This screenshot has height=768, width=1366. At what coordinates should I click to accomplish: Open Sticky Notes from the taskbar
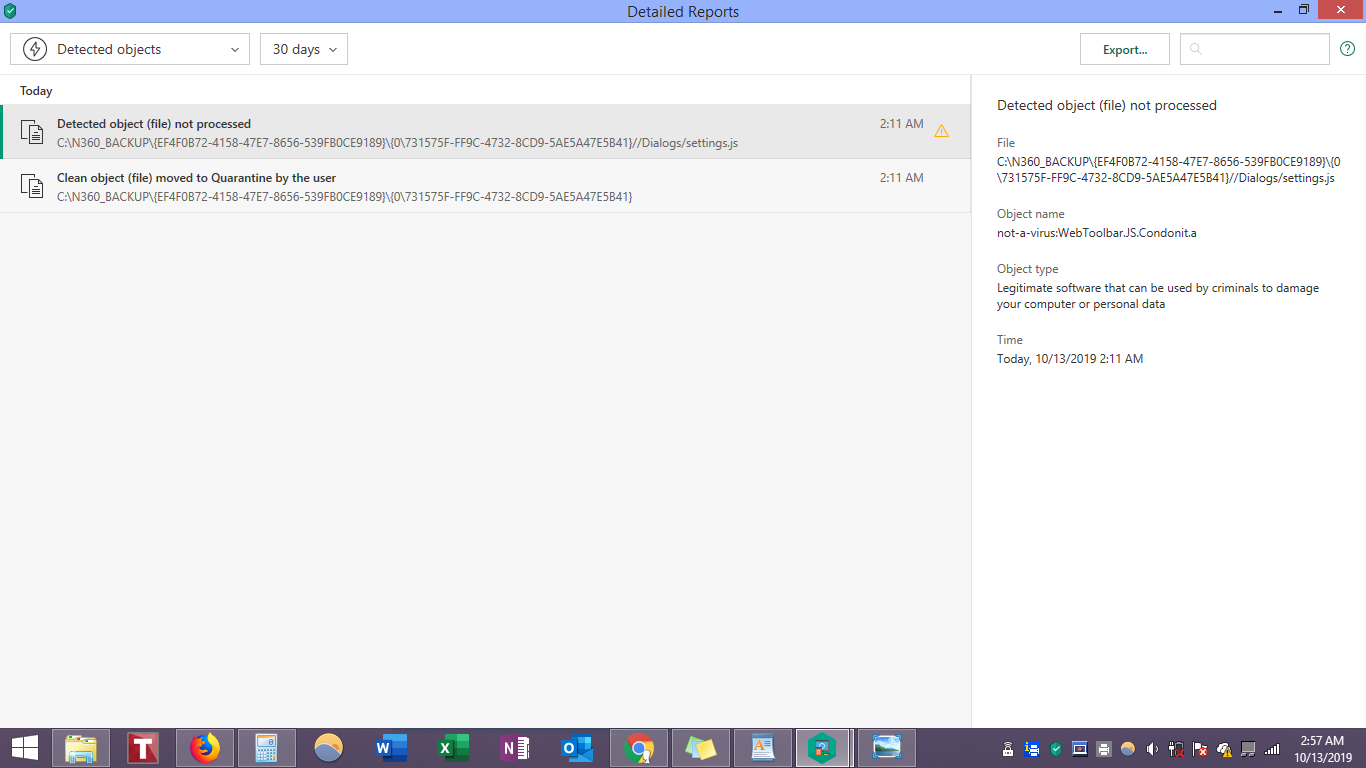701,748
